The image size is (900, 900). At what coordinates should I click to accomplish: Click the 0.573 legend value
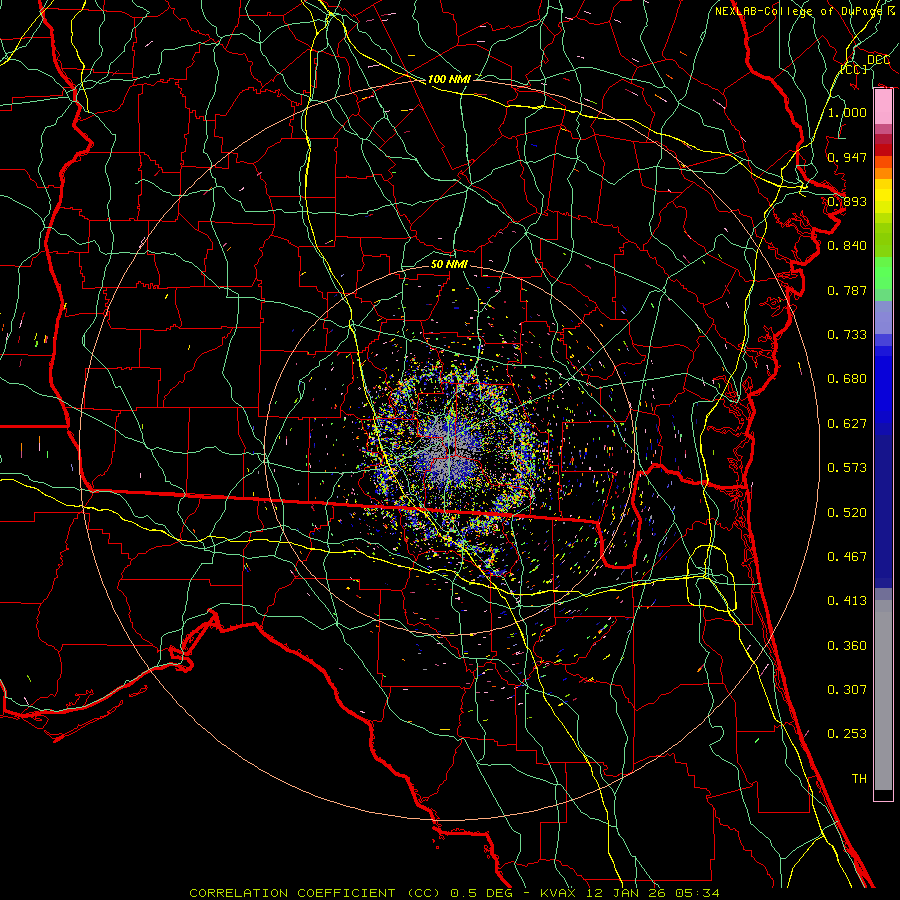[x=847, y=467]
